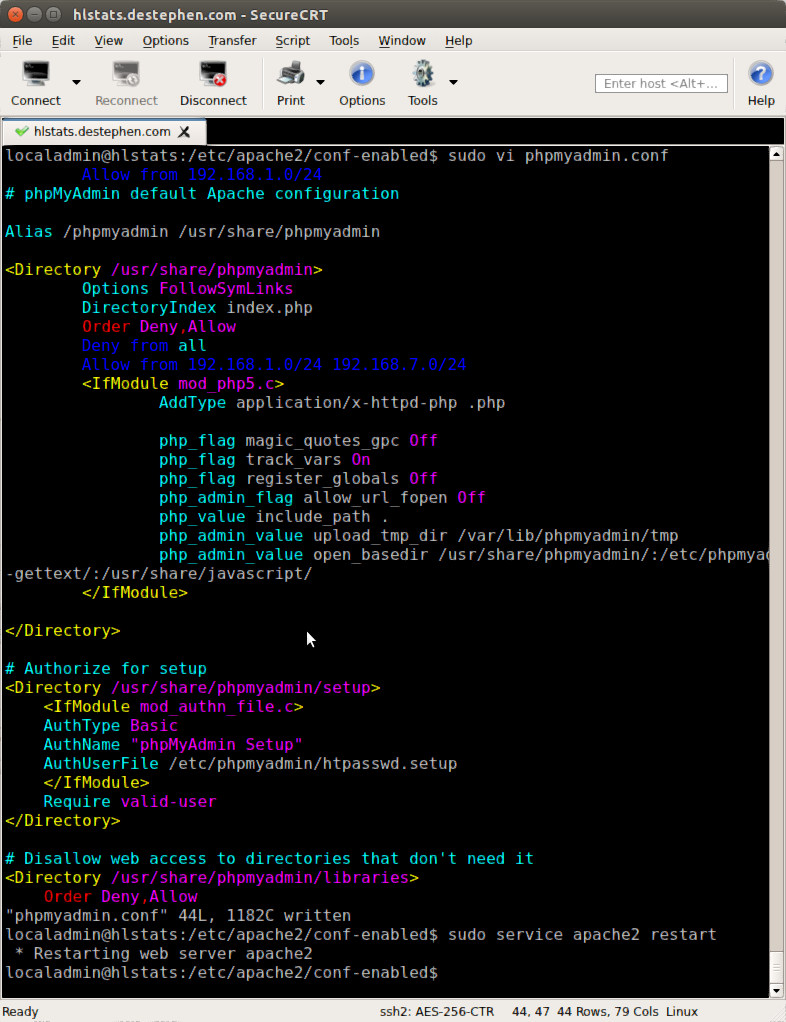Click the scrollbar down arrow
The width and height of the screenshot is (786, 1022).
(x=776, y=991)
